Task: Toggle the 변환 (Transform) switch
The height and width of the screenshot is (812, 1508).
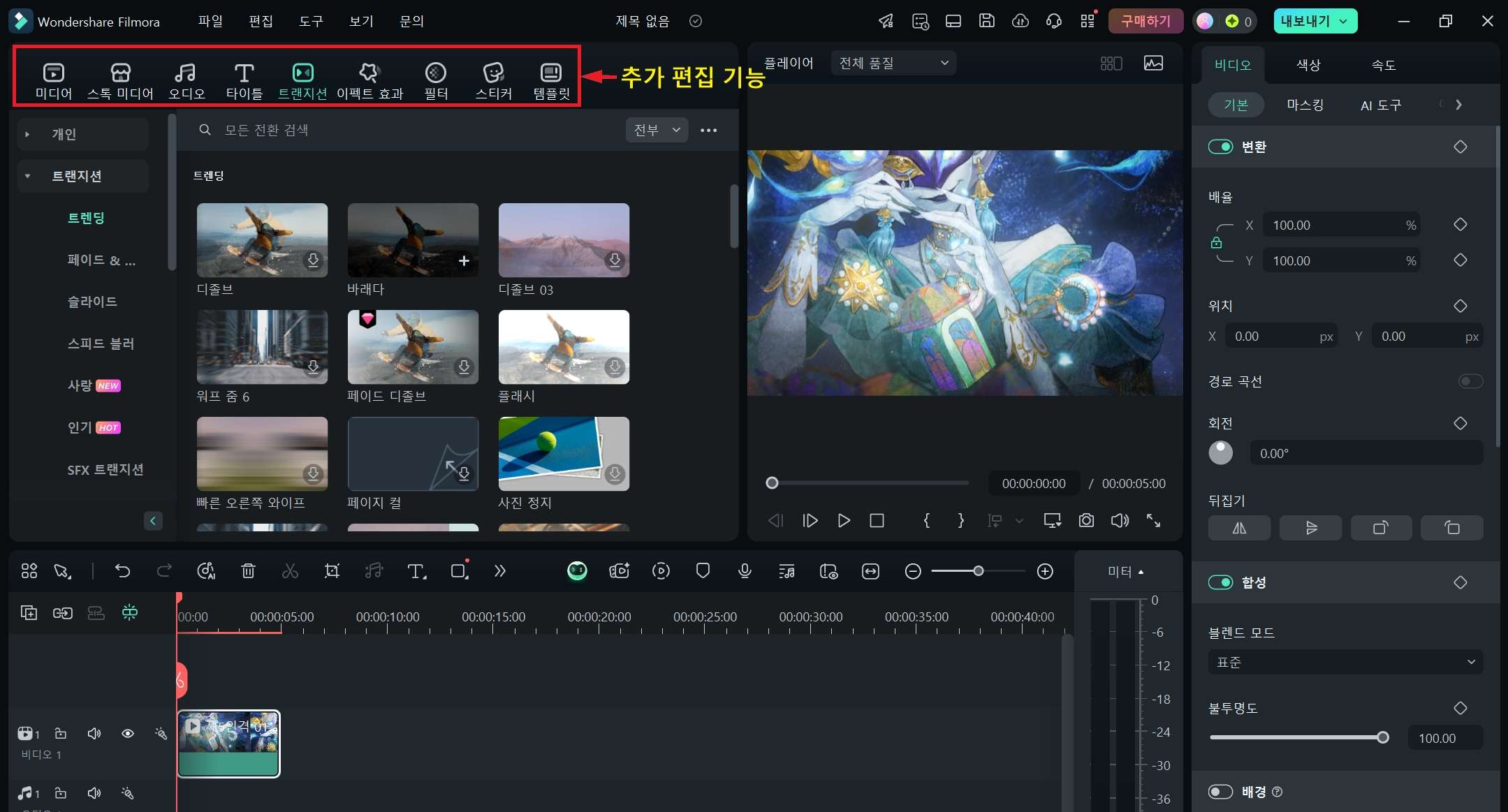Action: pyautogui.click(x=1220, y=147)
